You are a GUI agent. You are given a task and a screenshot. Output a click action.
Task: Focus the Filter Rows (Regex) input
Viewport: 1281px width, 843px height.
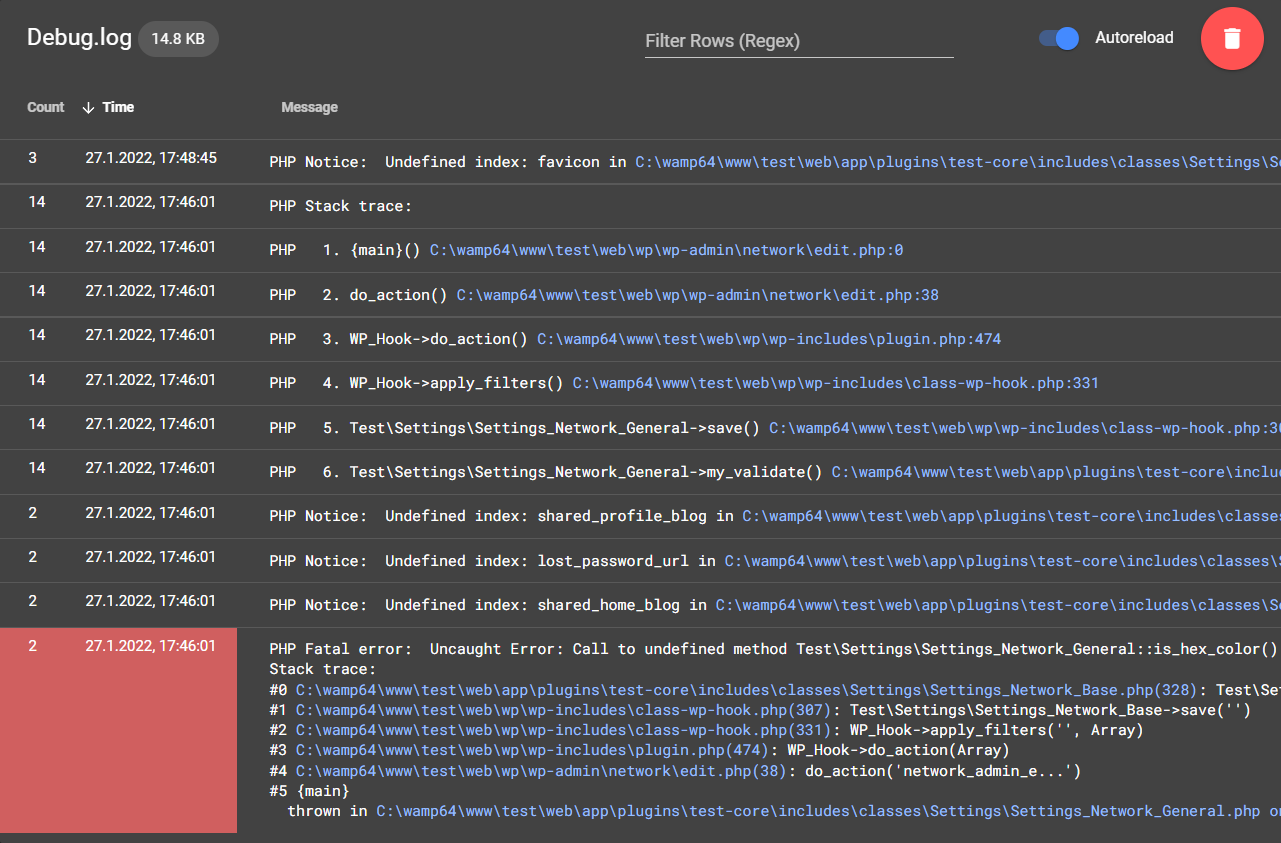click(799, 41)
